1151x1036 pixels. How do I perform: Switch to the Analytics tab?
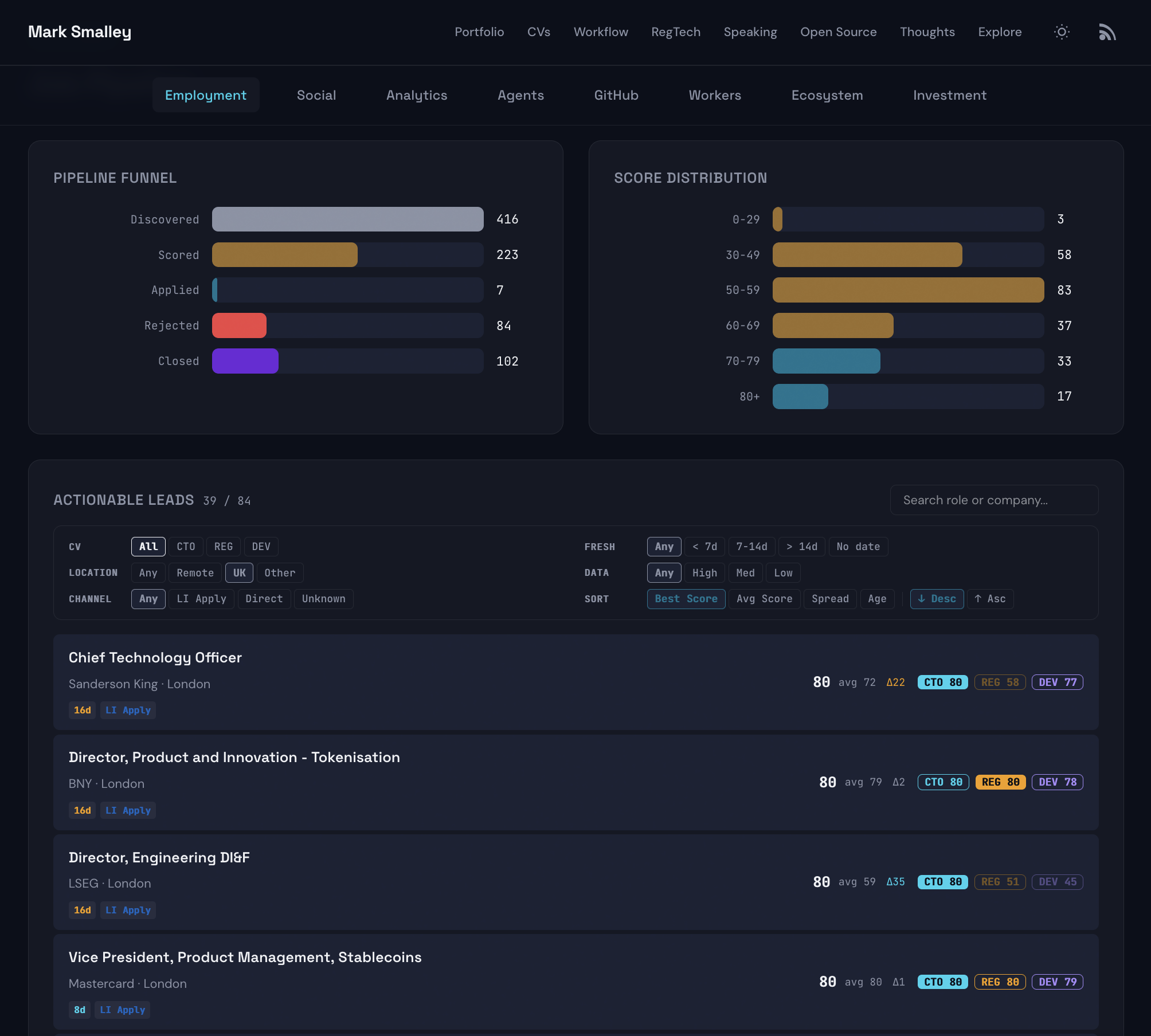417,95
